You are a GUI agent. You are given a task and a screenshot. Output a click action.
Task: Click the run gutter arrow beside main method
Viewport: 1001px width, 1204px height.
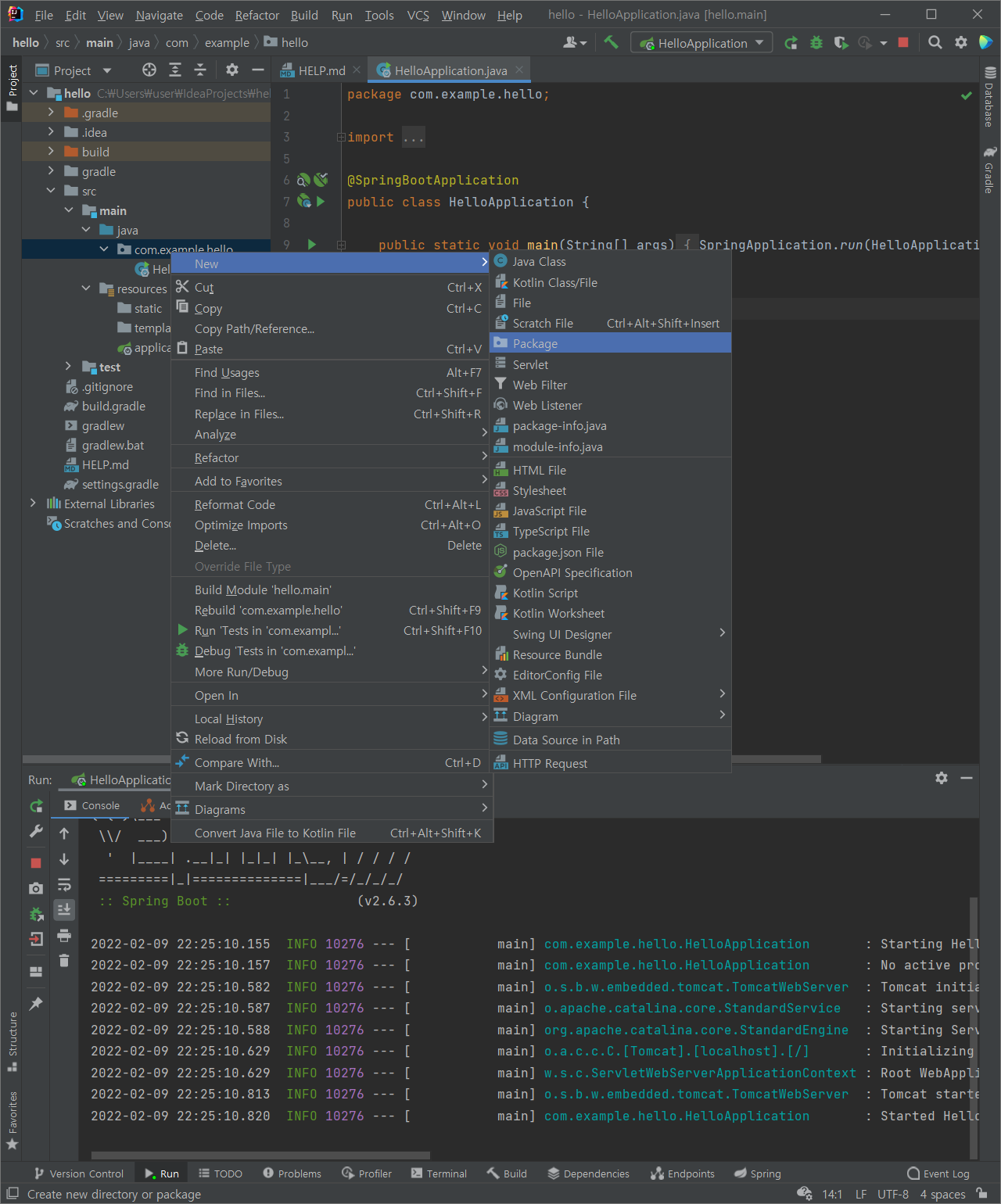[312, 245]
